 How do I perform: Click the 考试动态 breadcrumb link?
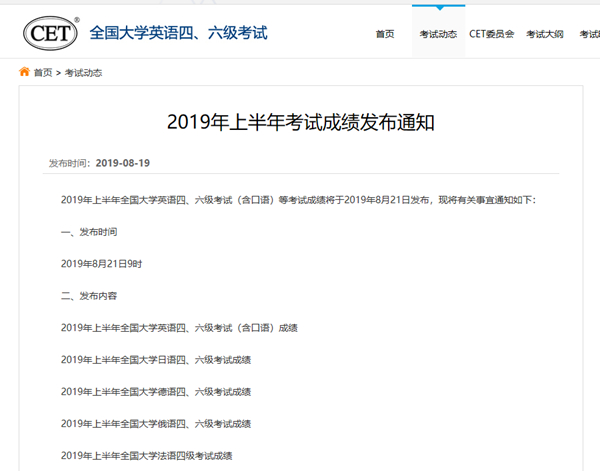84,73
